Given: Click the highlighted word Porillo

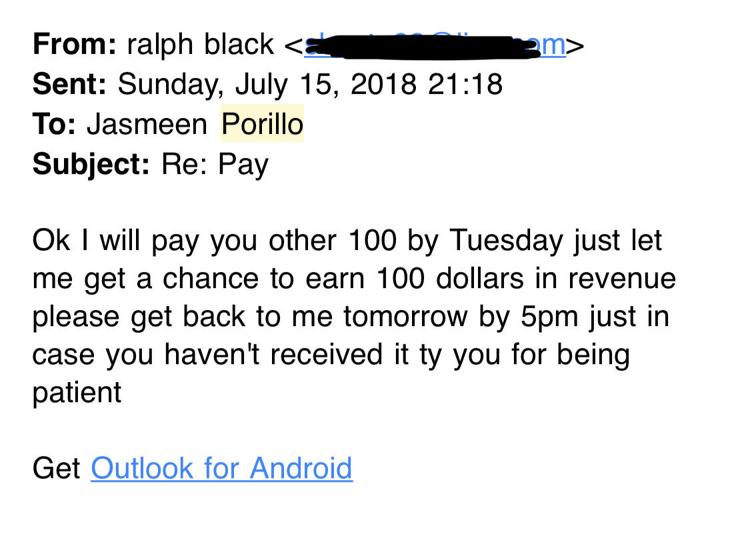Looking at the screenshot, I should pyautogui.click(x=262, y=124).
